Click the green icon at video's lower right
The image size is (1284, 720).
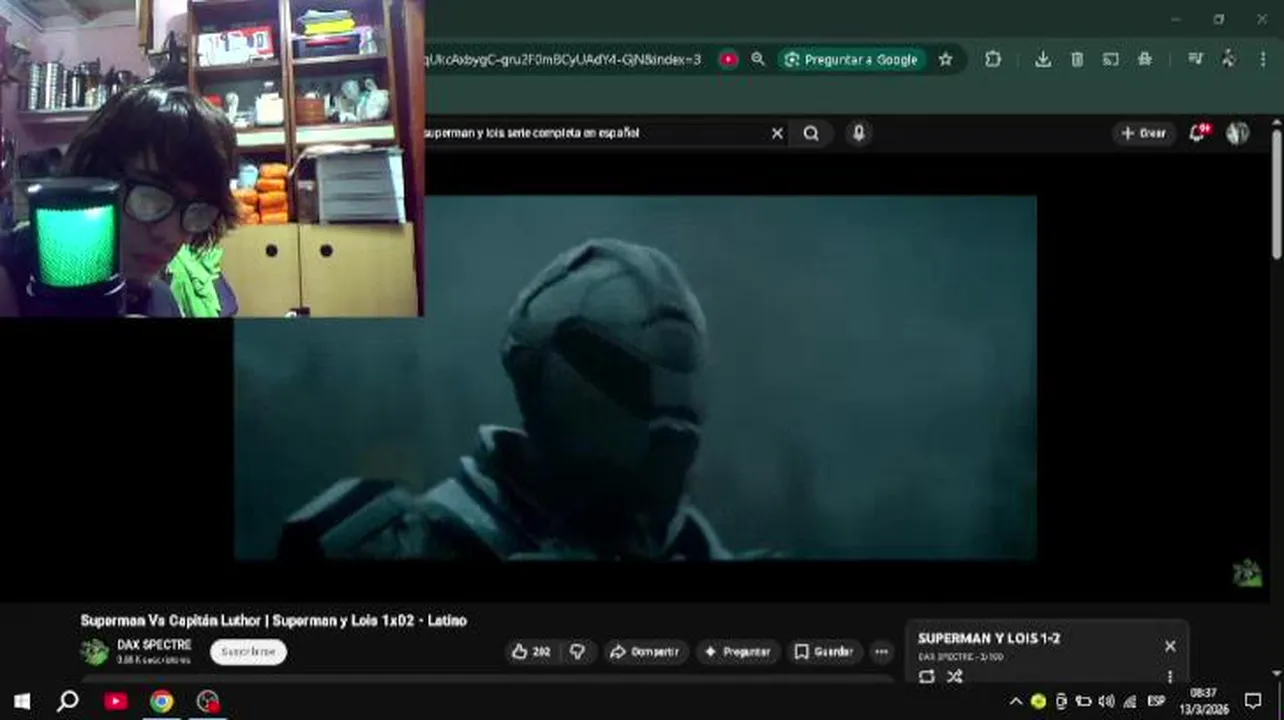(x=1247, y=572)
